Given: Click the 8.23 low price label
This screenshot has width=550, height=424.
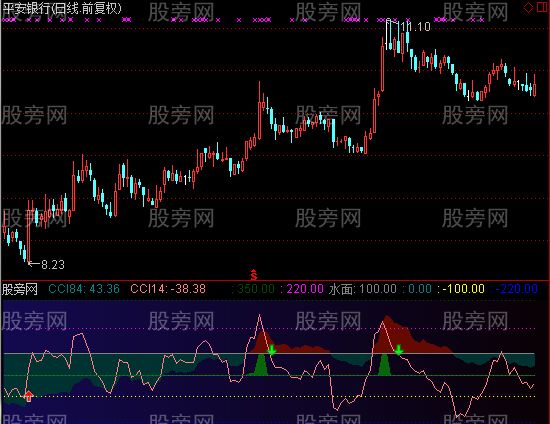Looking at the screenshot, I should click(53, 264).
